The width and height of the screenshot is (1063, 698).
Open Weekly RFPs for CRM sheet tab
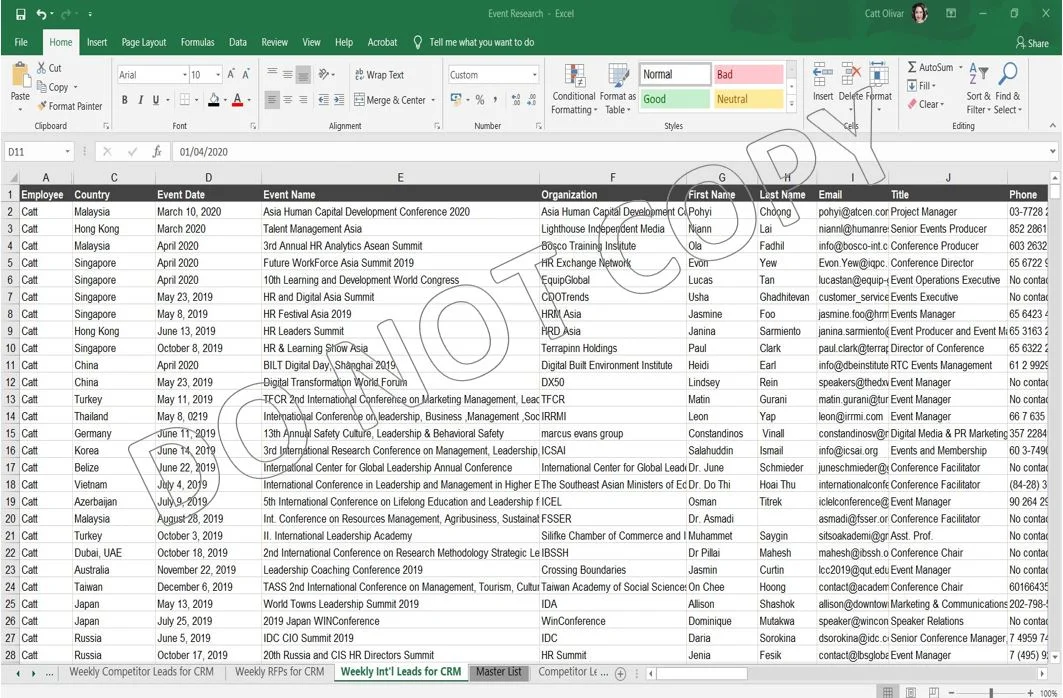tap(279, 672)
